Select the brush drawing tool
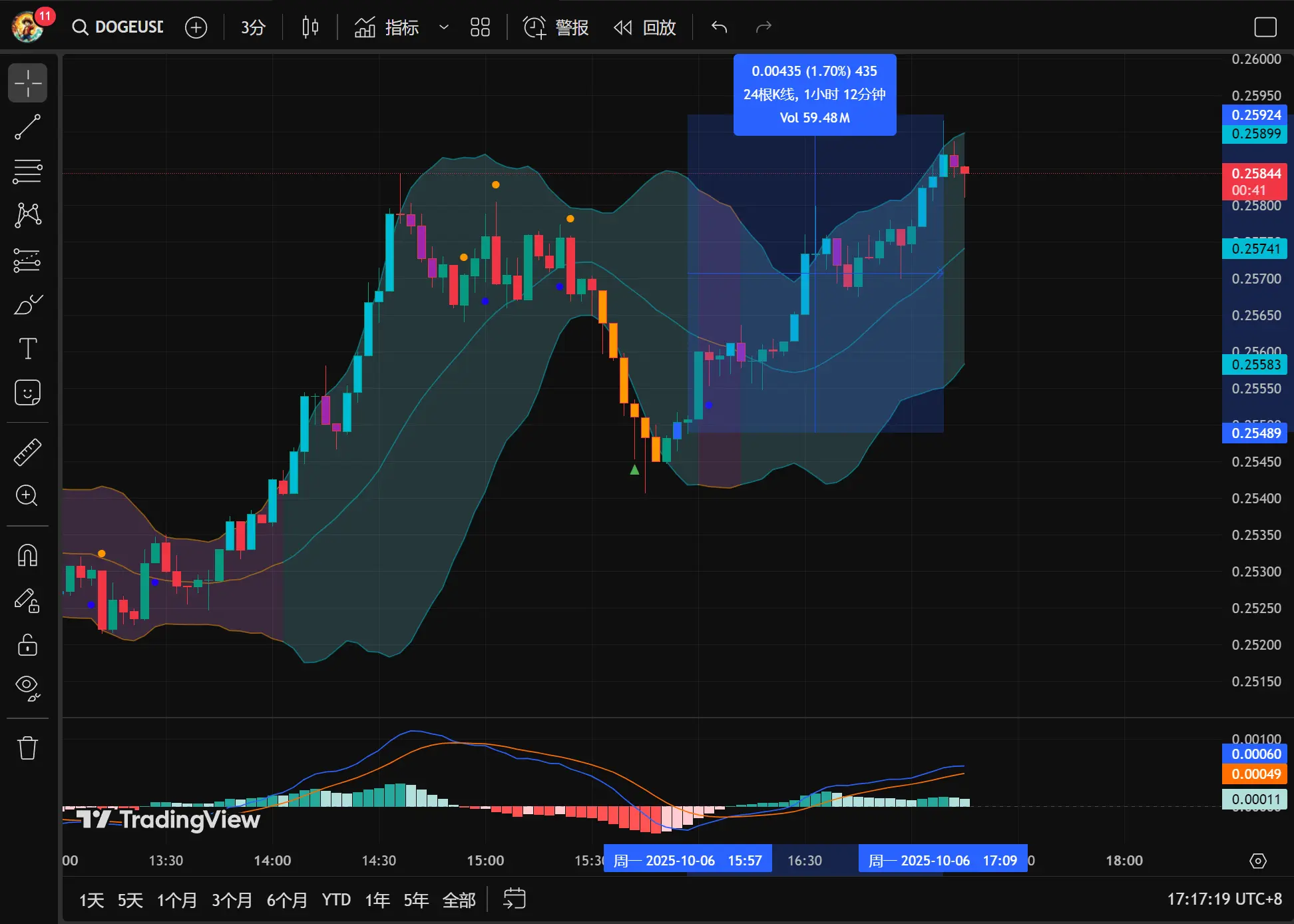 pyautogui.click(x=27, y=304)
